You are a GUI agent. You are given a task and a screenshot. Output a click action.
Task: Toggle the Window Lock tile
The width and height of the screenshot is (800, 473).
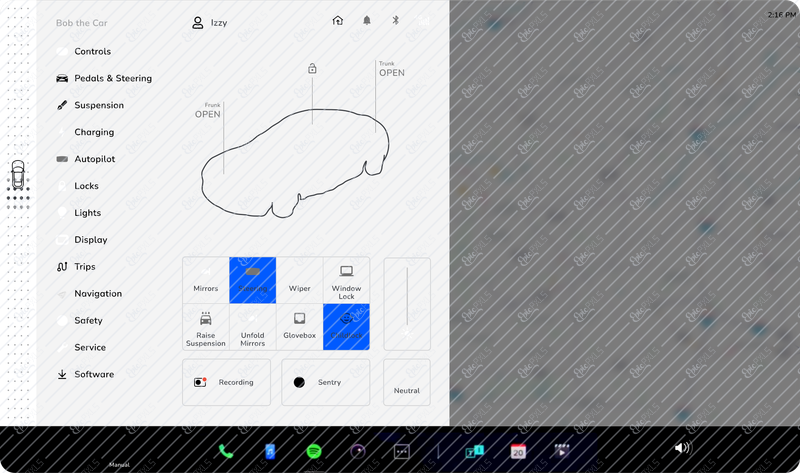click(346, 280)
